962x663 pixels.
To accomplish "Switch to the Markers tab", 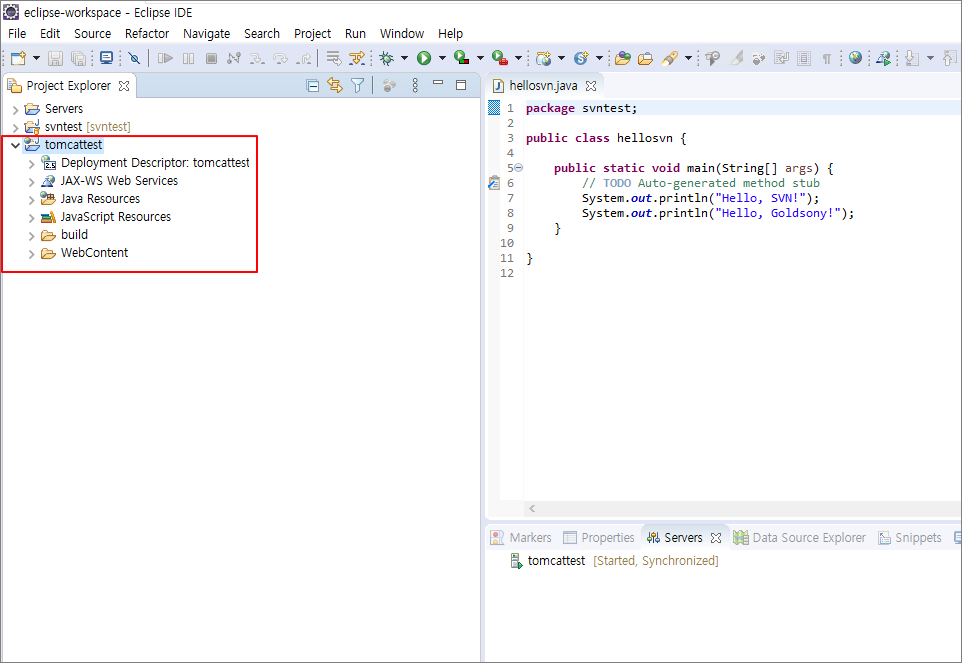I will tap(521, 538).
